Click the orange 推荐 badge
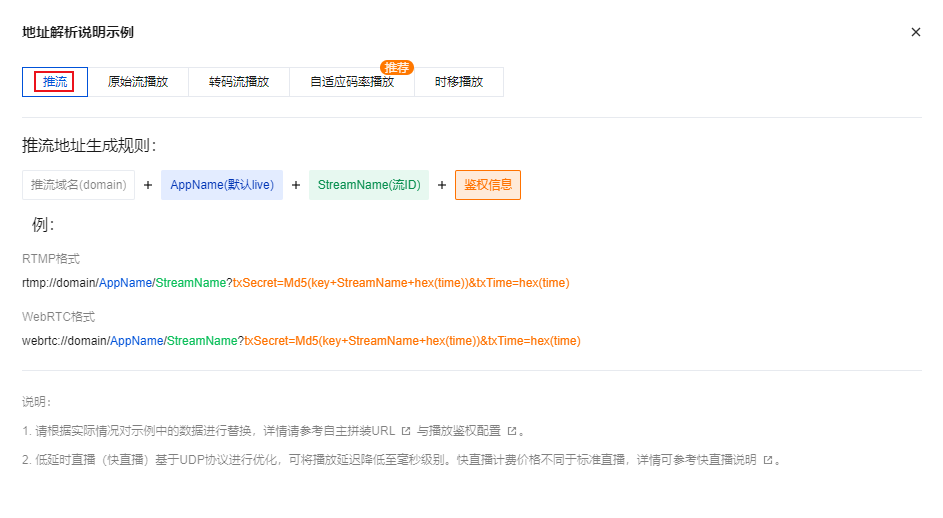The width and height of the screenshot is (943, 518). point(397,67)
